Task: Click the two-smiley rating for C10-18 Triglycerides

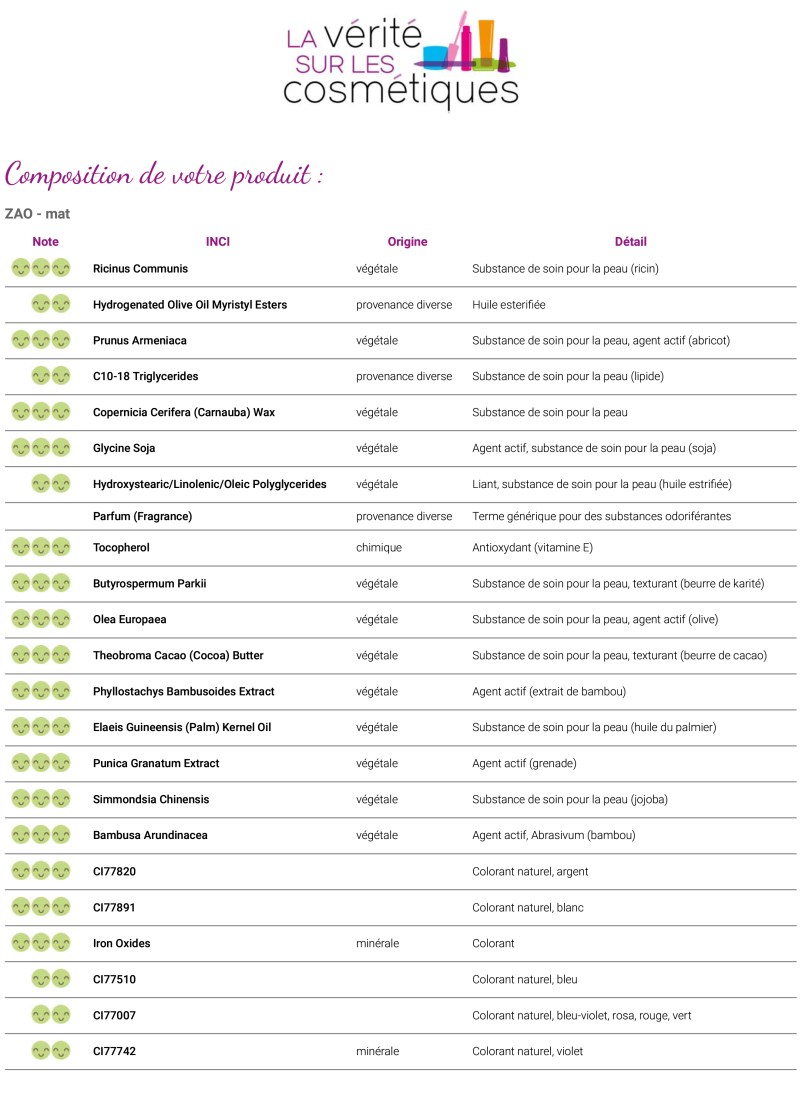Action: (x=51, y=376)
